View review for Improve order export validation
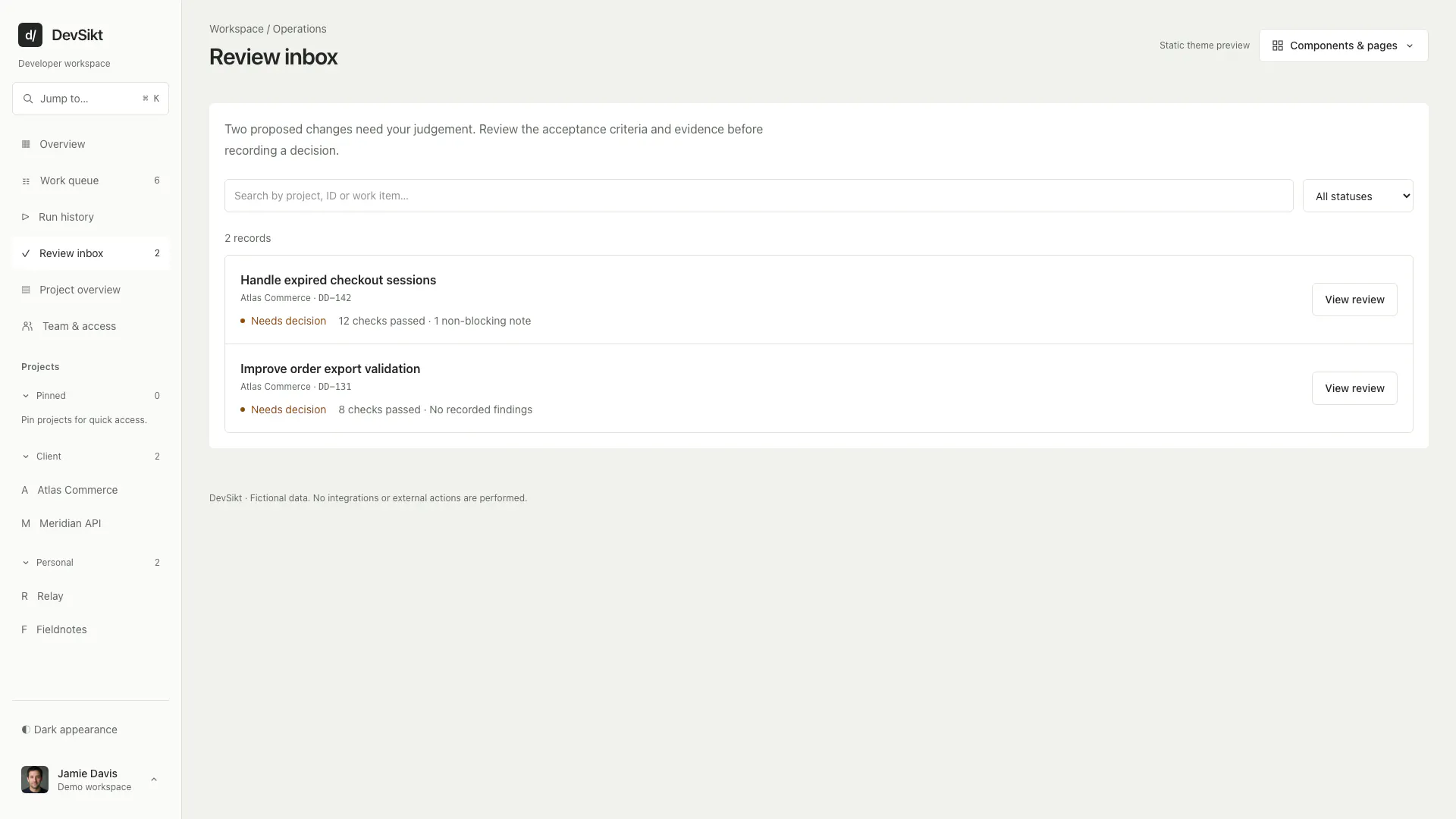This screenshot has width=1456, height=819. coord(1354,388)
